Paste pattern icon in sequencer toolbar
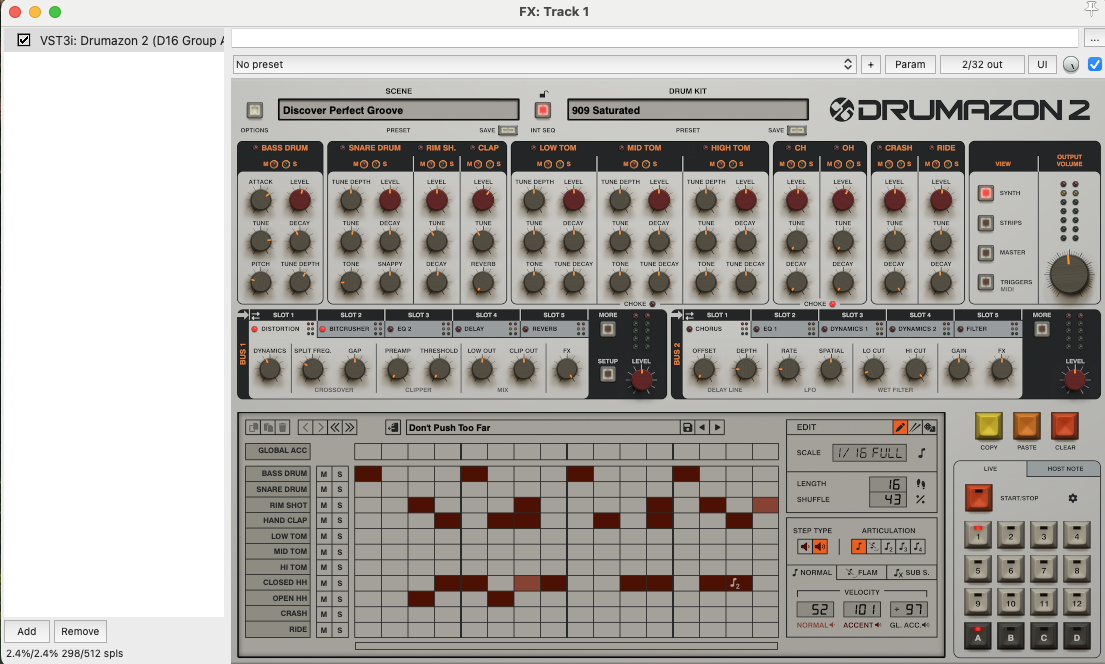Screen dimensions: 1105x664 [x=268, y=427]
